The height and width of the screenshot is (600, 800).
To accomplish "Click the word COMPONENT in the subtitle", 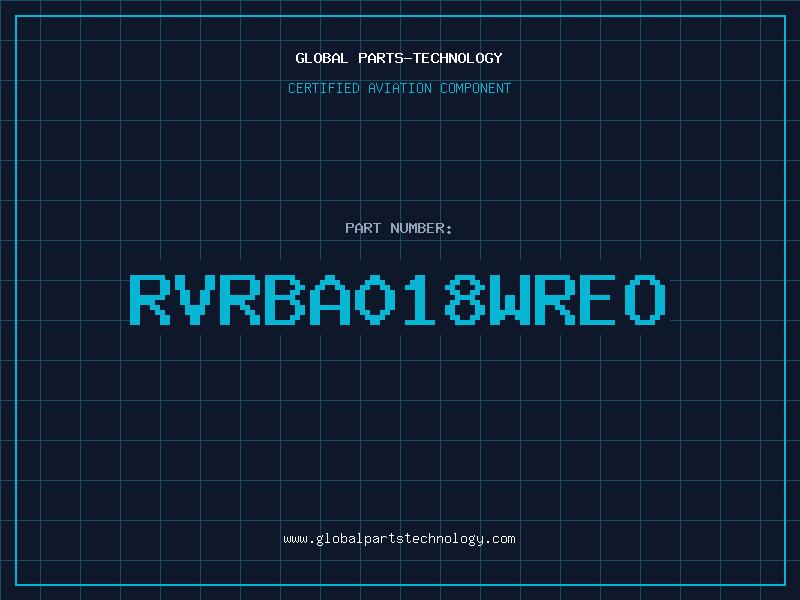I will [476, 88].
